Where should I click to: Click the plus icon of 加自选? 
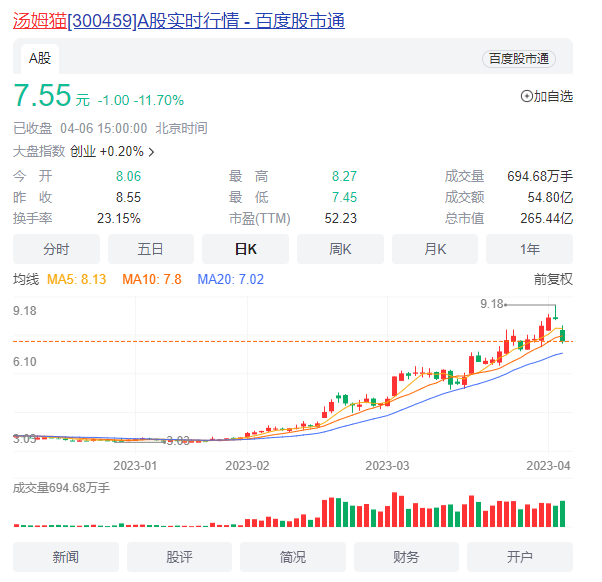pos(526,96)
